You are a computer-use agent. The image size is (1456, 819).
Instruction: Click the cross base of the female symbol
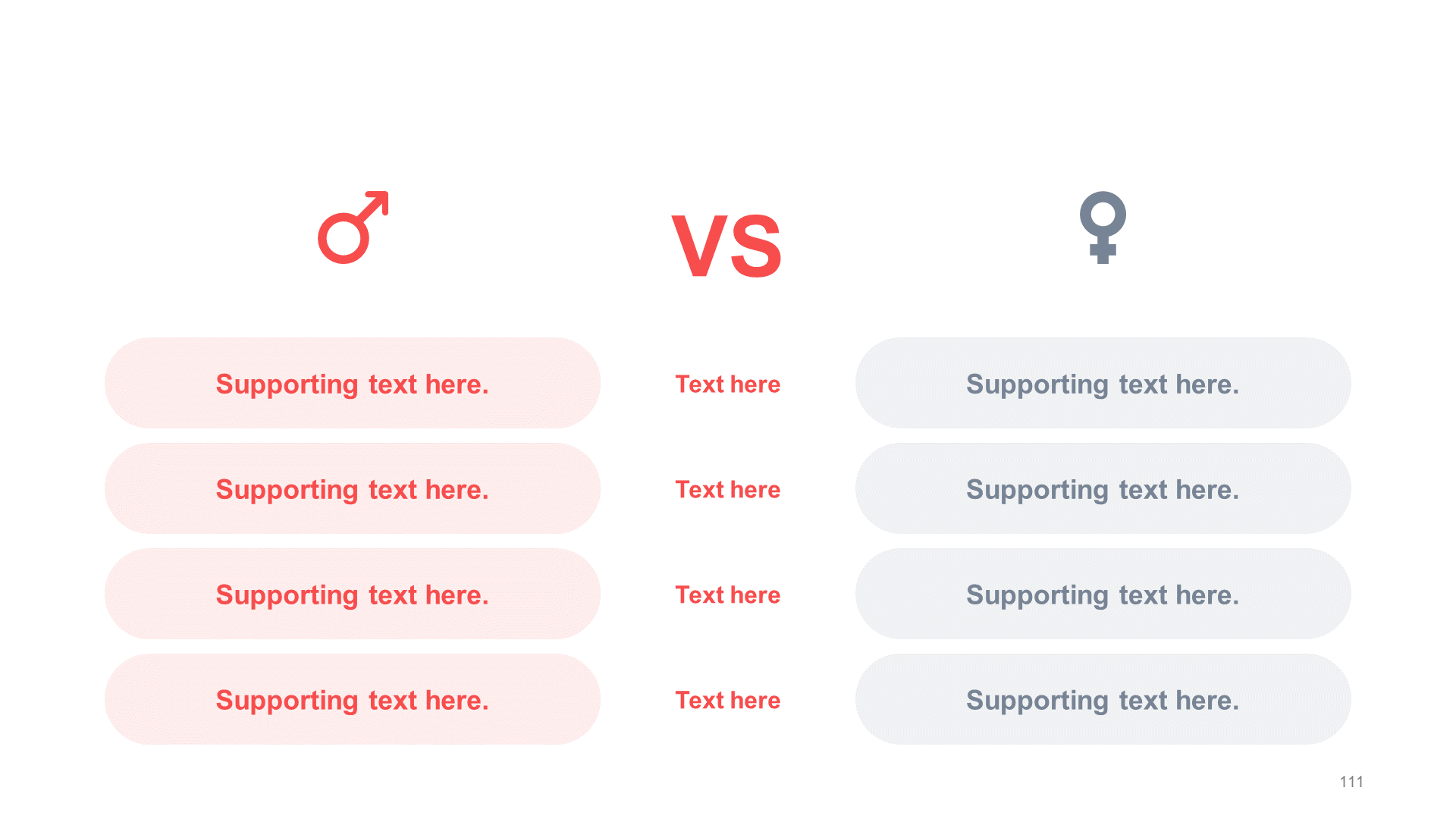pos(1103,251)
